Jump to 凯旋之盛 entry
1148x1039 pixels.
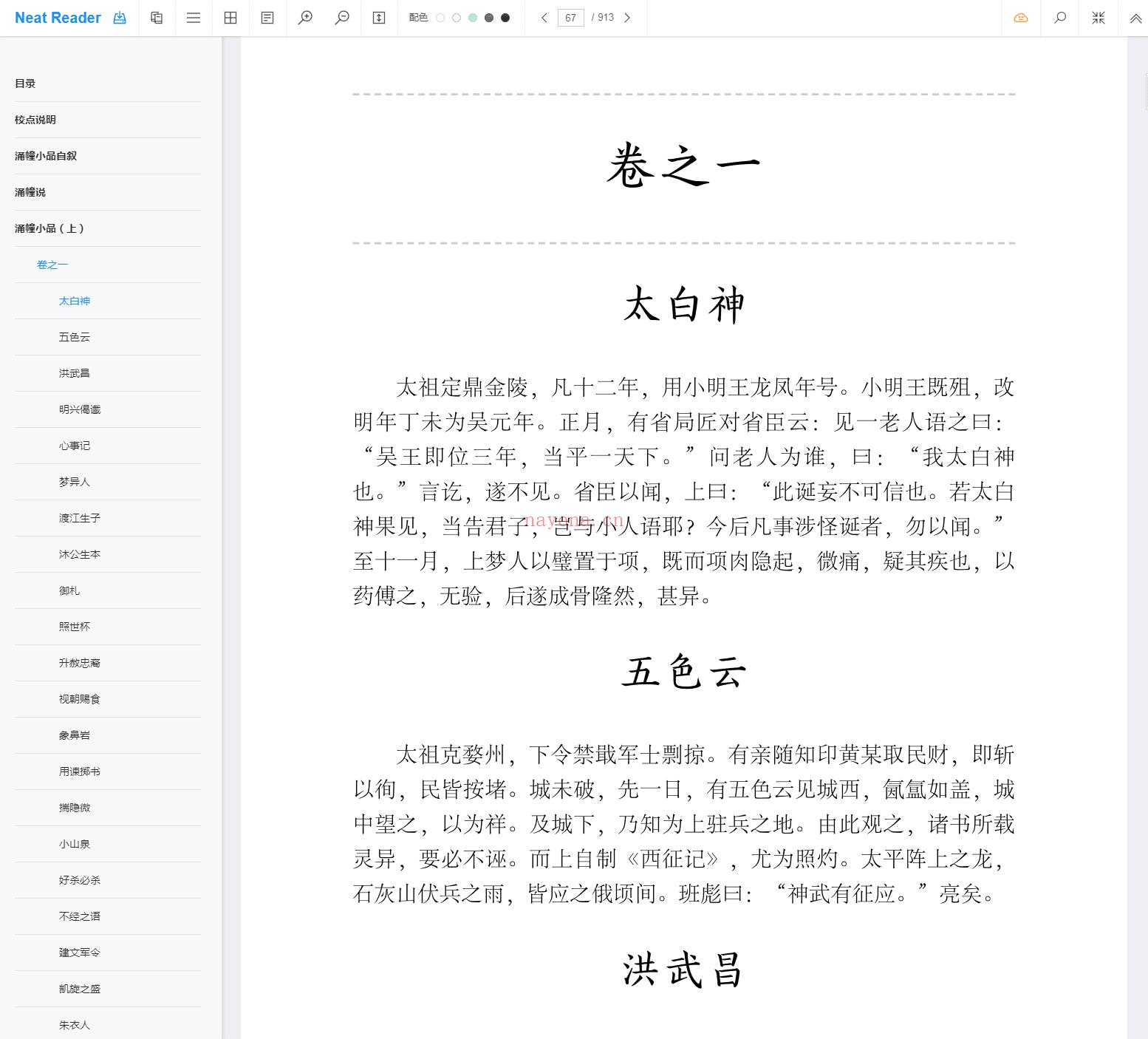(80, 989)
